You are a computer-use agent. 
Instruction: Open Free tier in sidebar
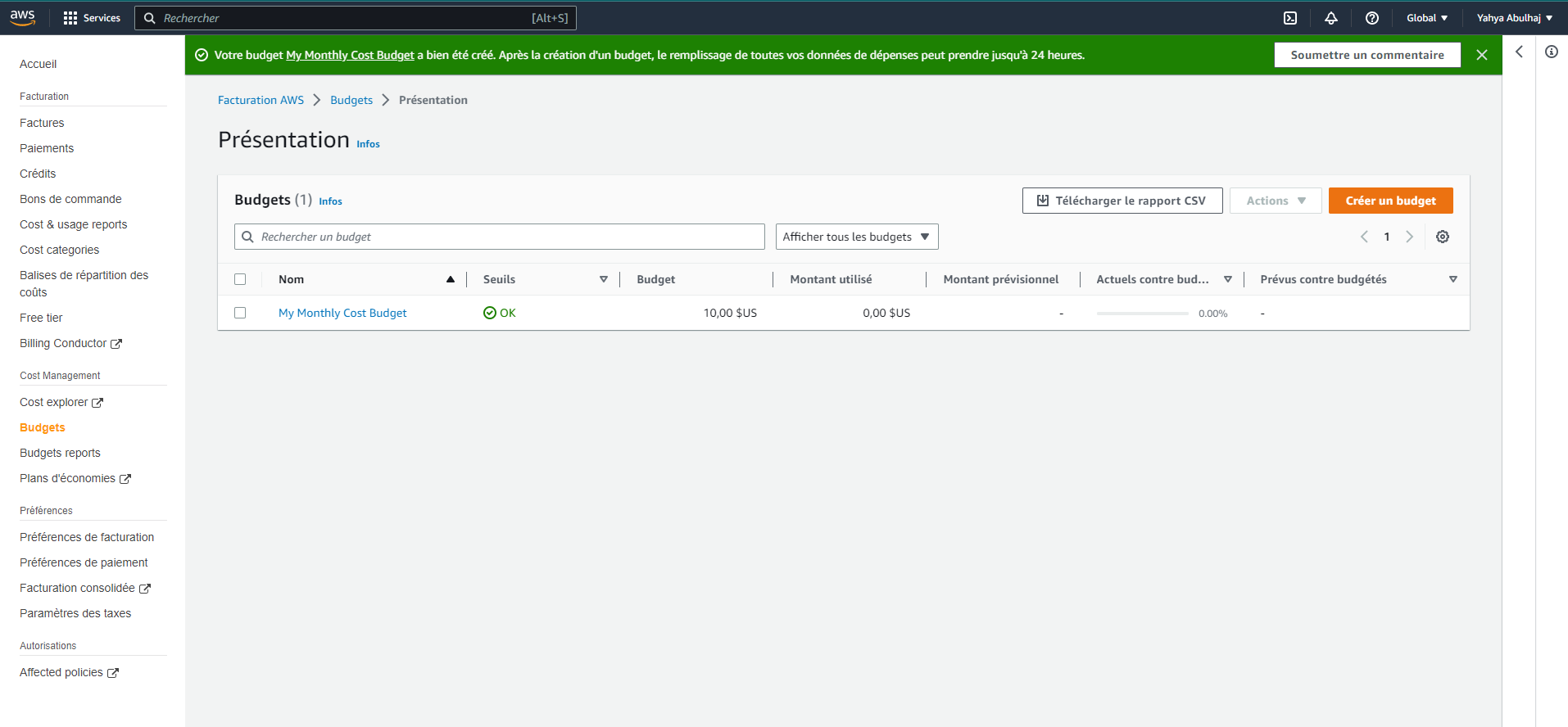point(41,318)
